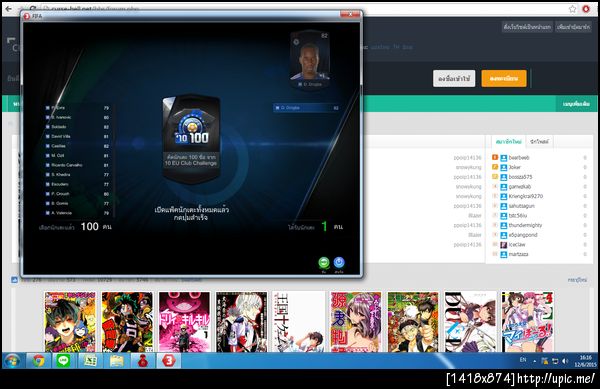Viewport: 600px width, 389px height.
Task: Open member Joker profile
Action: tap(515, 167)
